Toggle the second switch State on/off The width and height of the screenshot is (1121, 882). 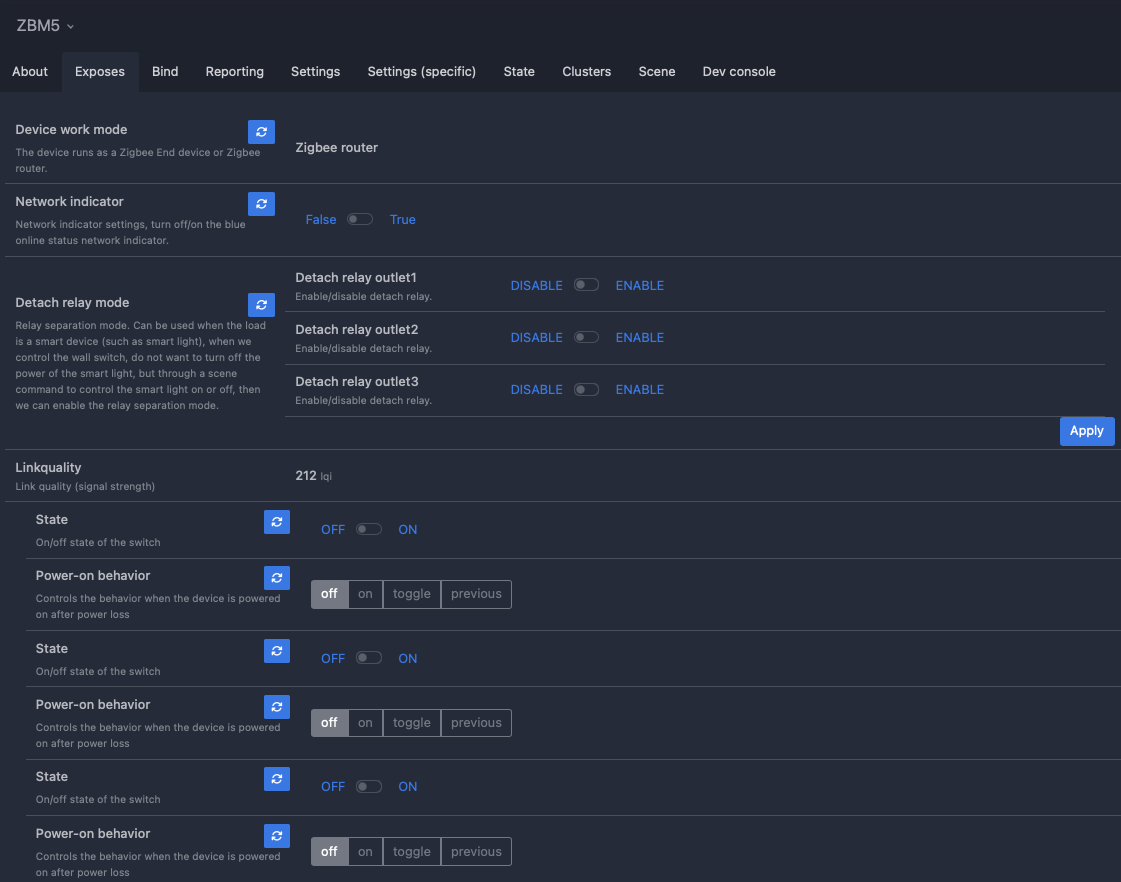[369, 658]
